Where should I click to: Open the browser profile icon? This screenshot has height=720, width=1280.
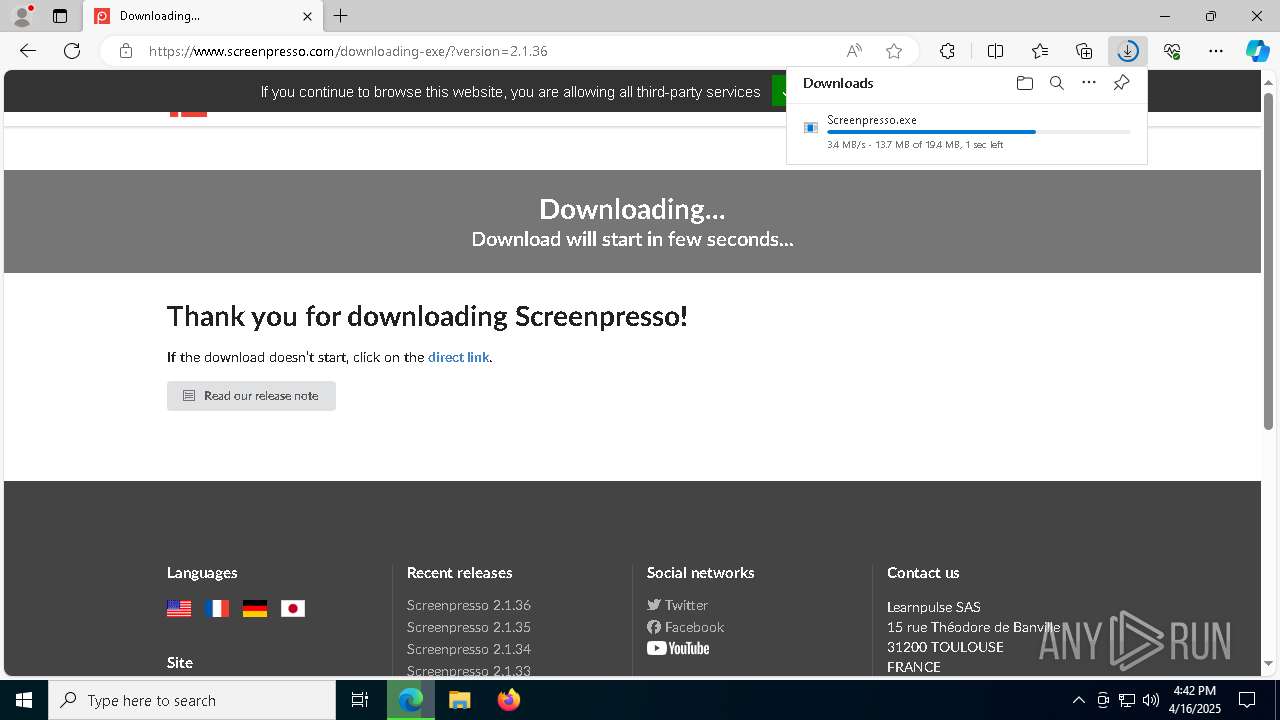tap(22, 16)
